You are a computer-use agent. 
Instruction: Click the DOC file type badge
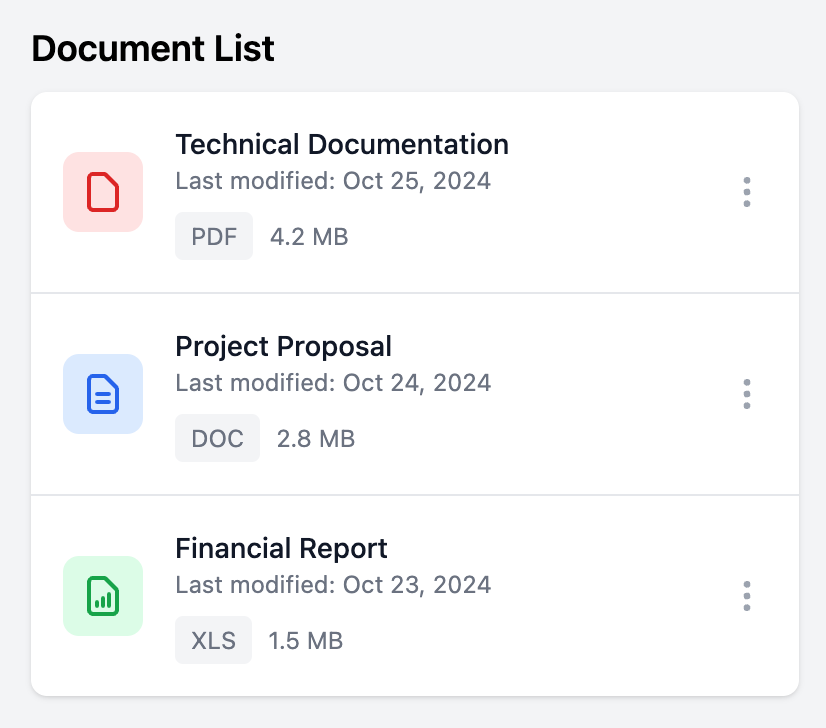click(218, 438)
